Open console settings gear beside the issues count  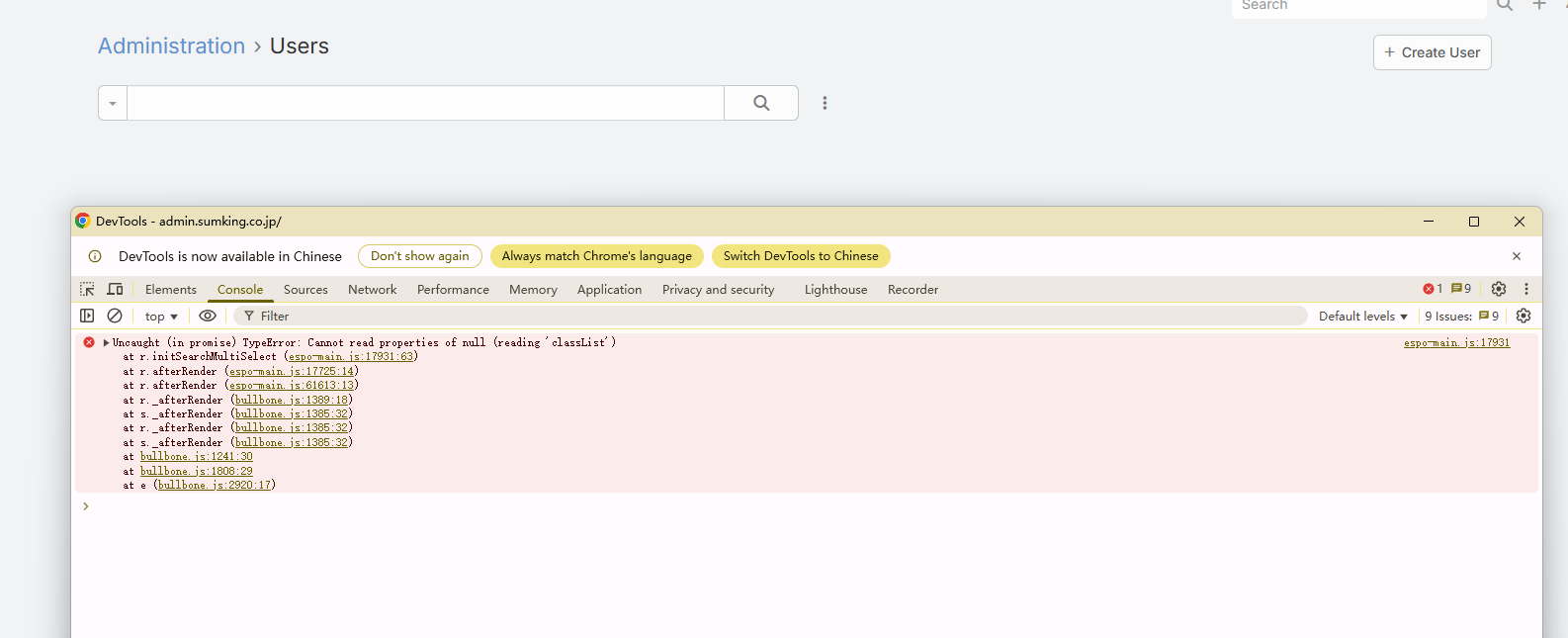(1524, 316)
